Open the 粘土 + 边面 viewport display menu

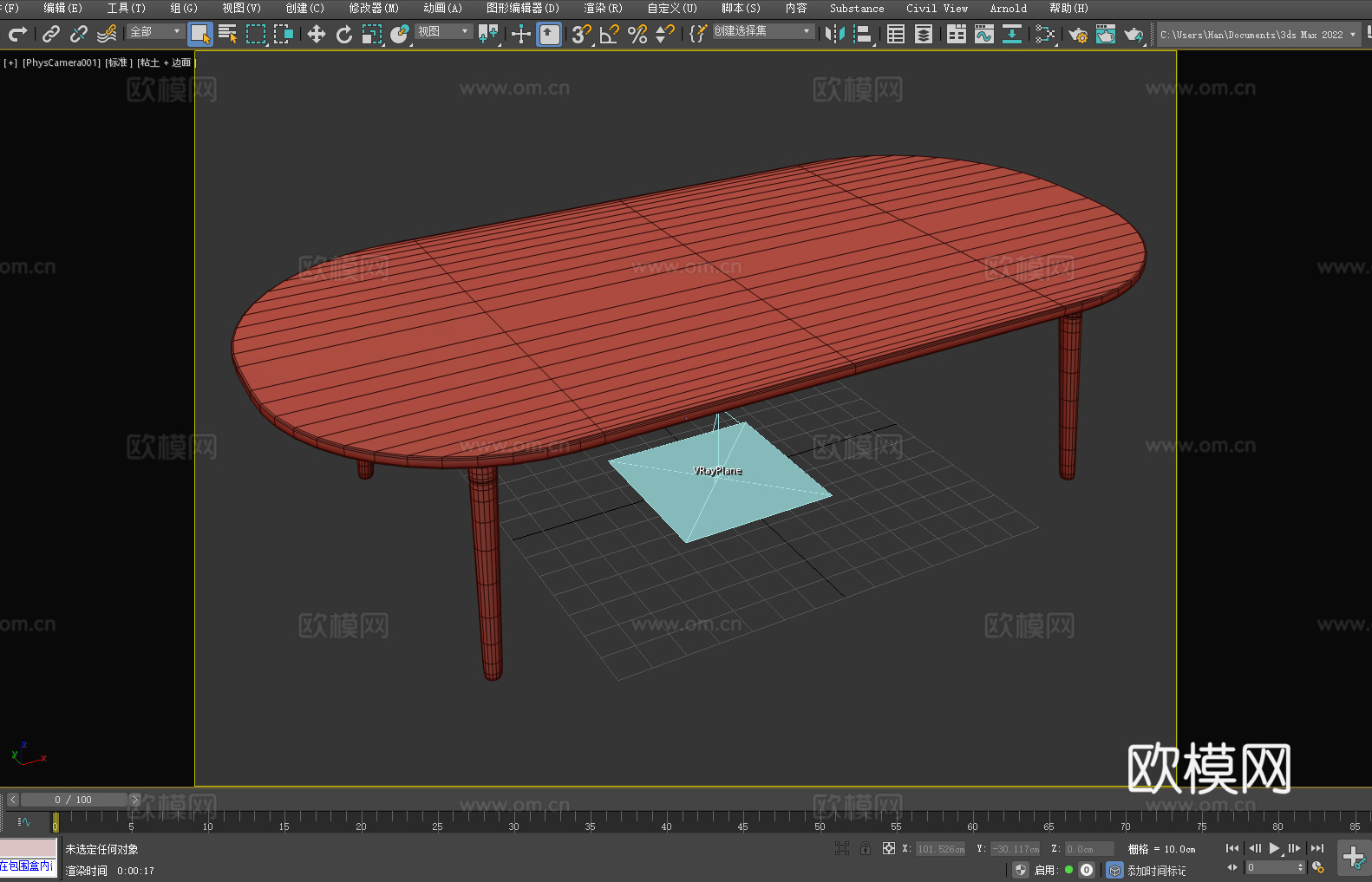166,62
